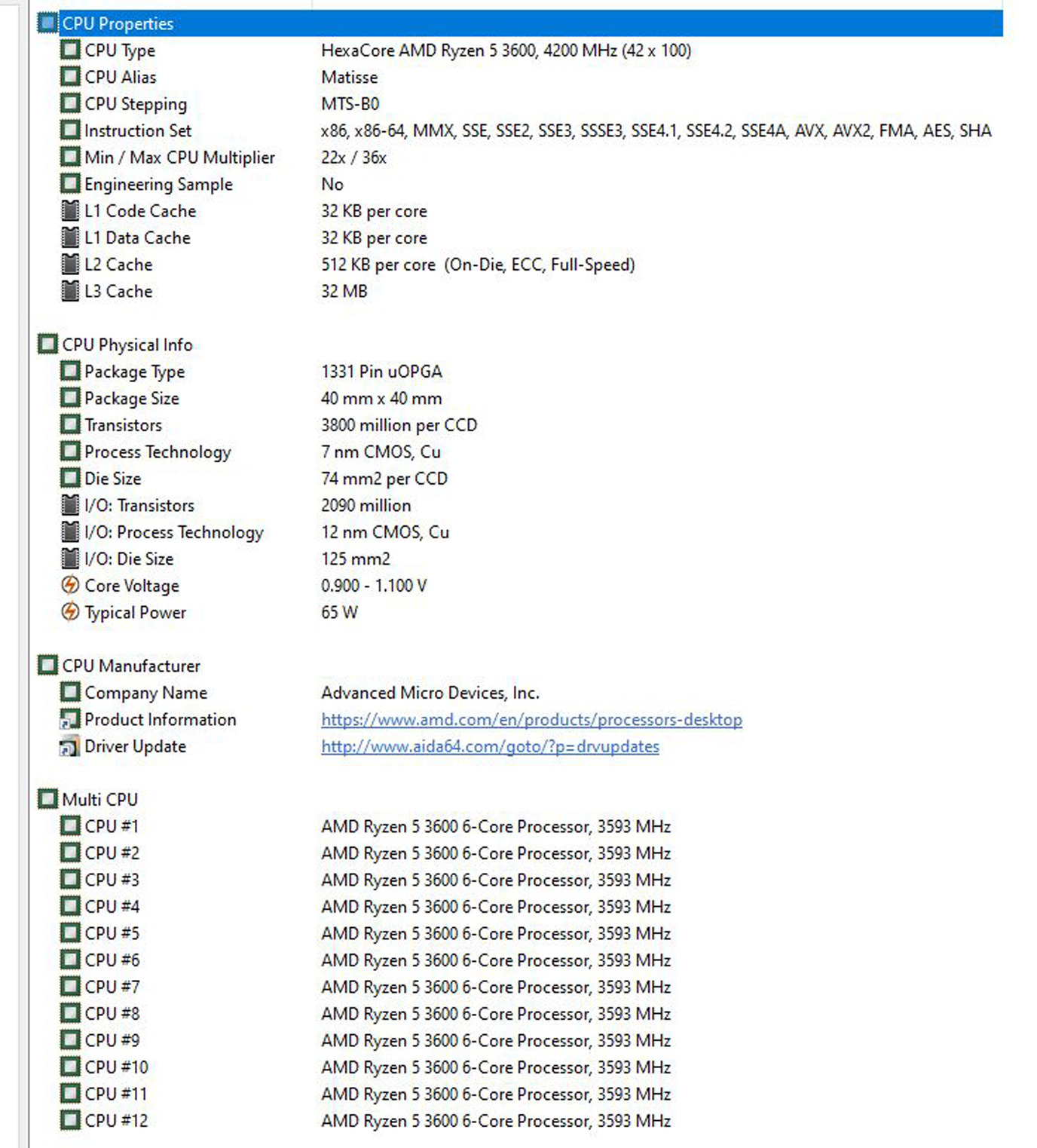The width and height of the screenshot is (1037, 1148).
Task: Click the Typical Power lightning icon
Action: (70, 611)
